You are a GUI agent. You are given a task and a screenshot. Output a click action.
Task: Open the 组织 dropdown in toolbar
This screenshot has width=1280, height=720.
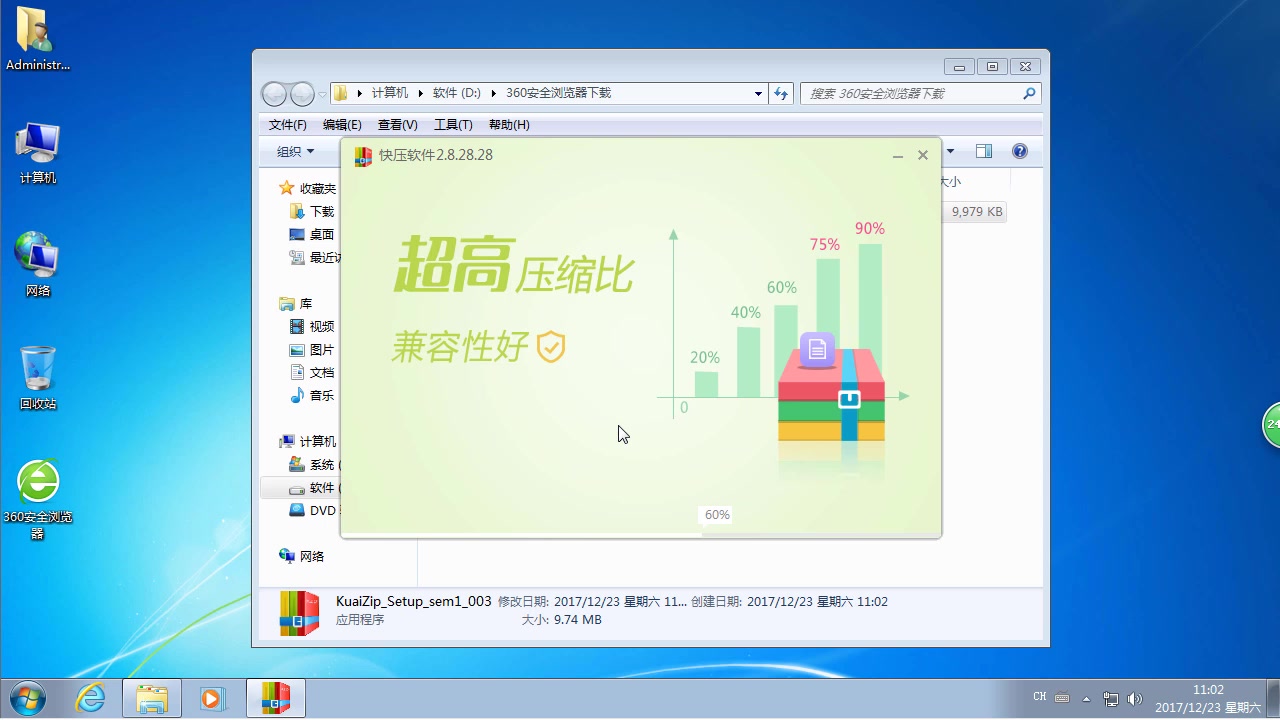click(x=295, y=152)
